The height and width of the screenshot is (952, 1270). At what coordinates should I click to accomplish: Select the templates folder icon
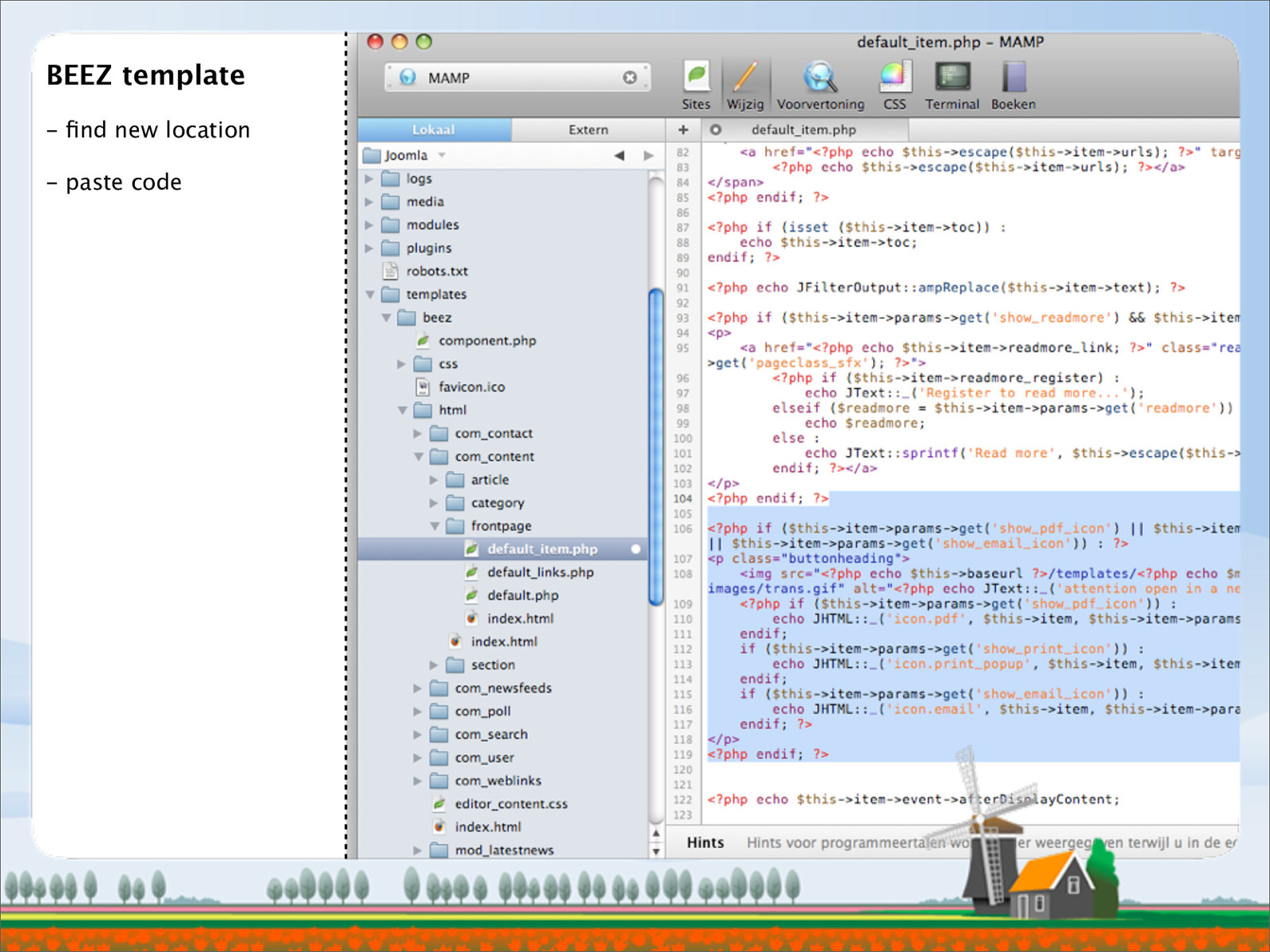click(390, 294)
